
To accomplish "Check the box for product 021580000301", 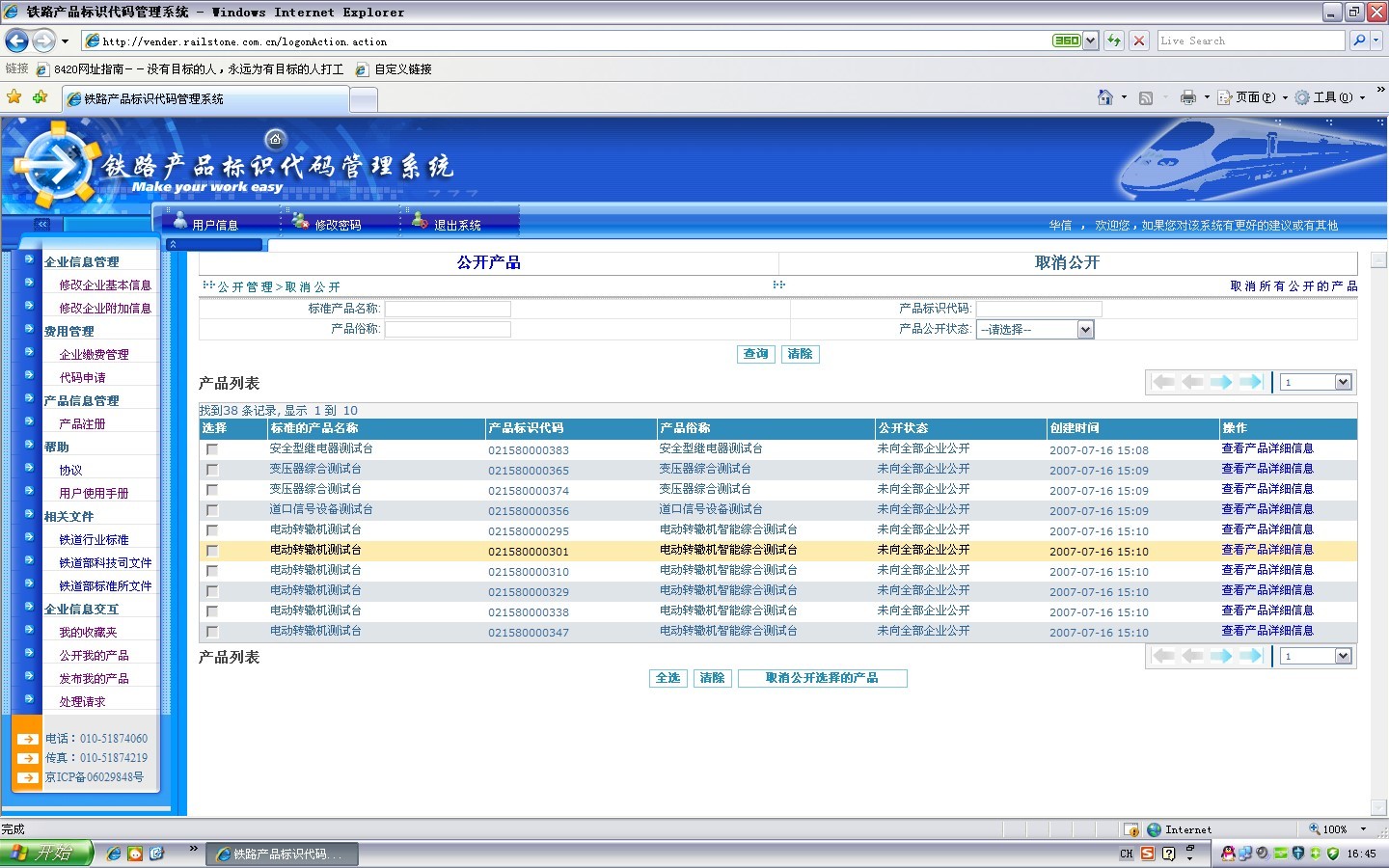I will click(212, 551).
